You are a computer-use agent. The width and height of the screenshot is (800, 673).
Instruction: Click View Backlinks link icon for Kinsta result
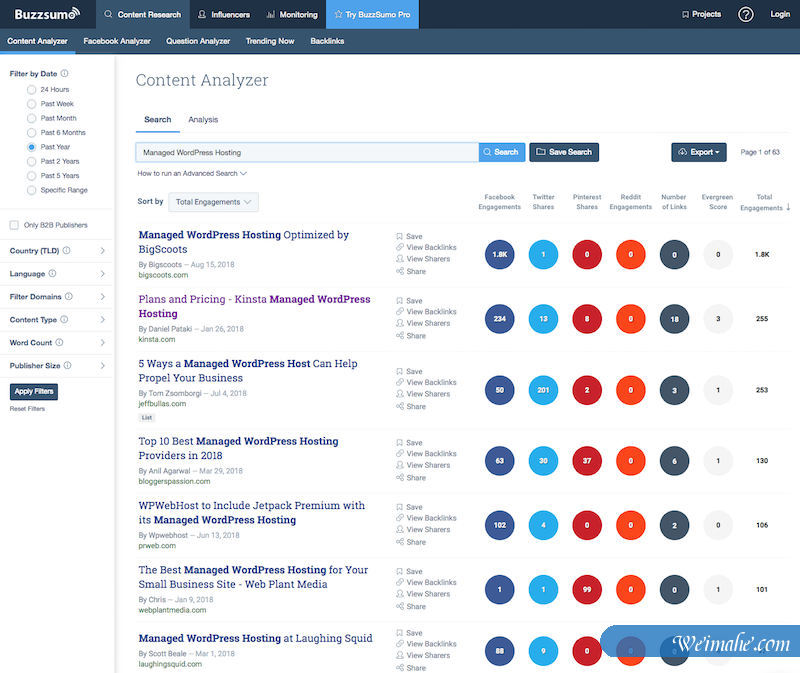point(400,312)
